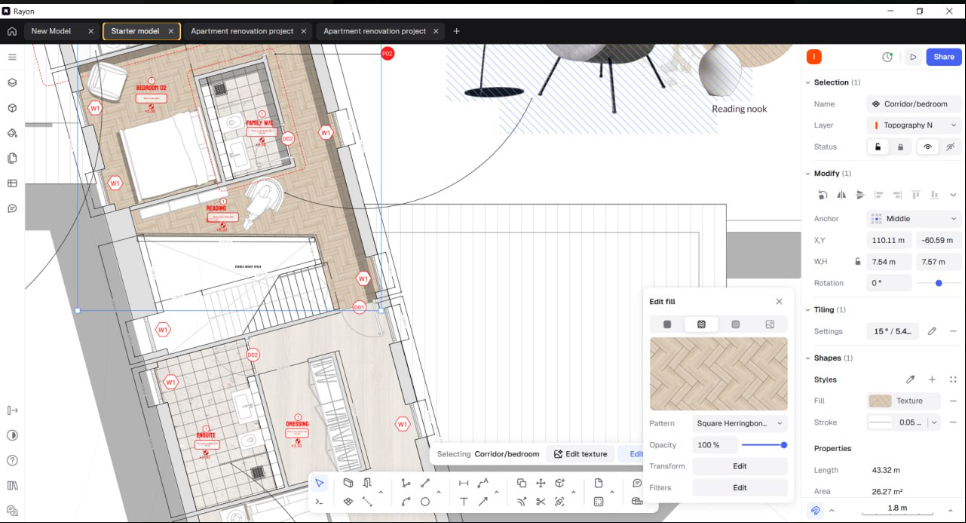Open the help question mark icon
This screenshot has height=523, width=966.
[12, 461]
